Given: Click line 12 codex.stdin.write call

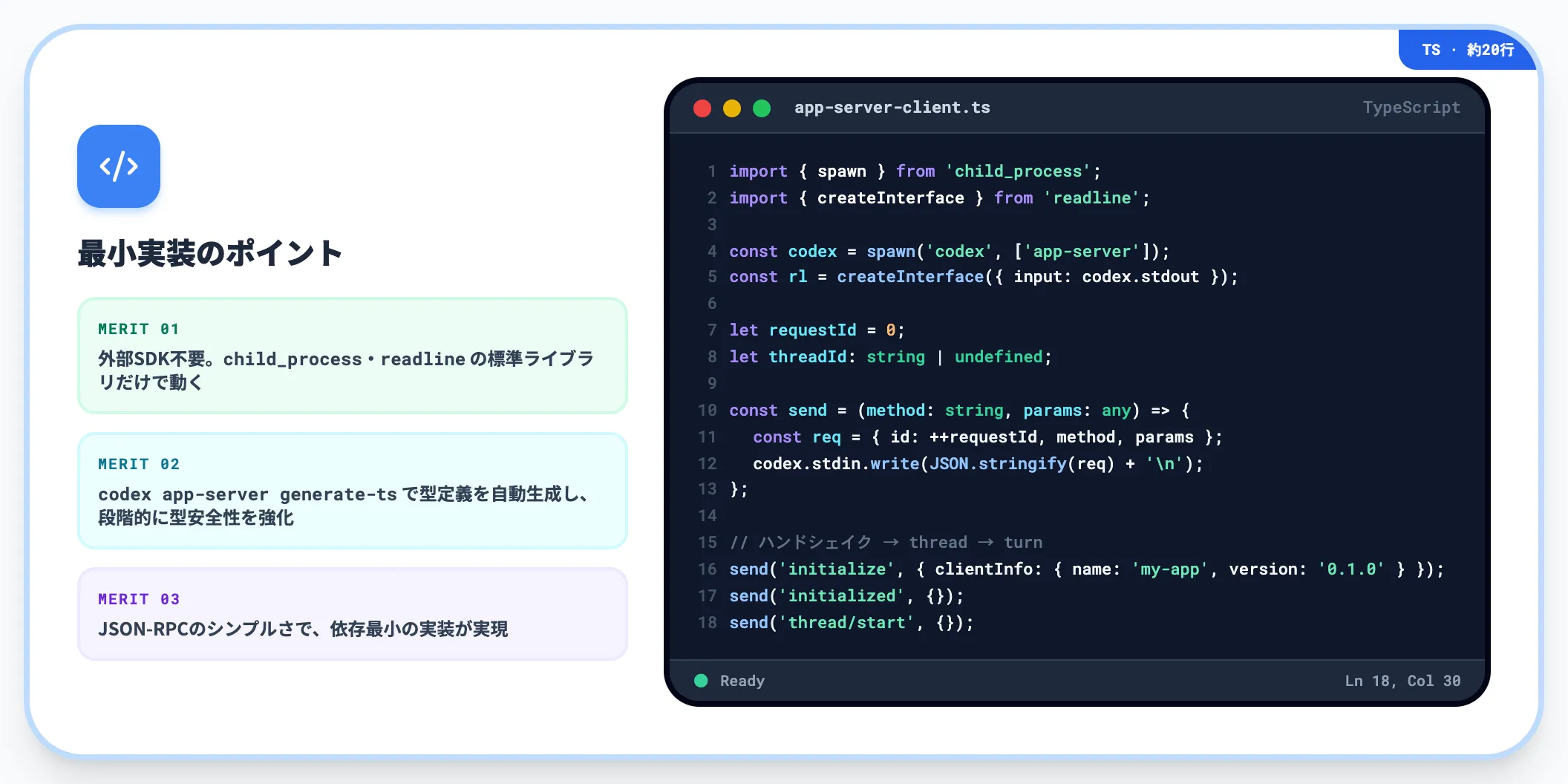Looking at the screenshot, I should click(x=978, y=464).
